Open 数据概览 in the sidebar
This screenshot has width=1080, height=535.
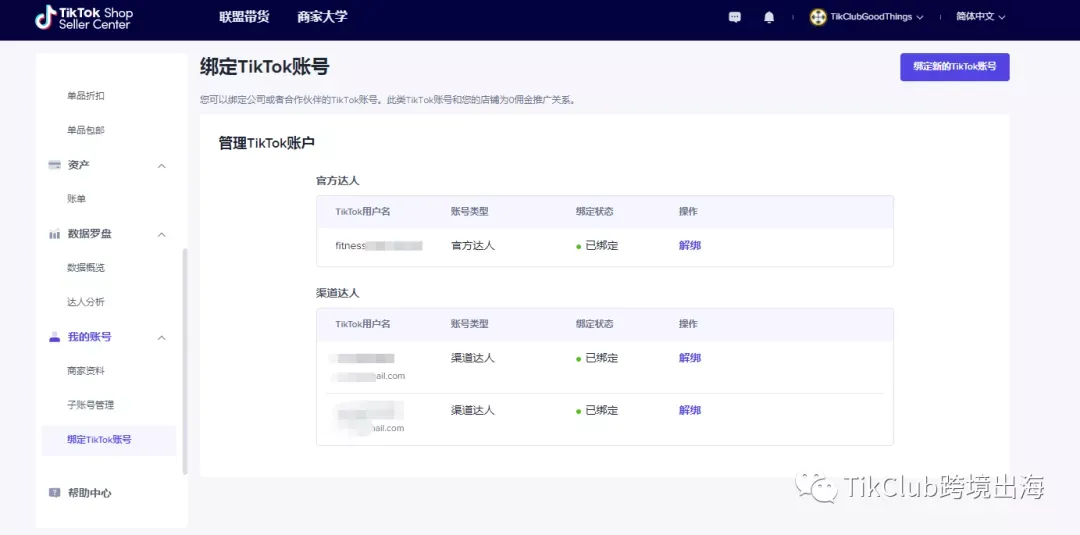[x=86, y=268]
